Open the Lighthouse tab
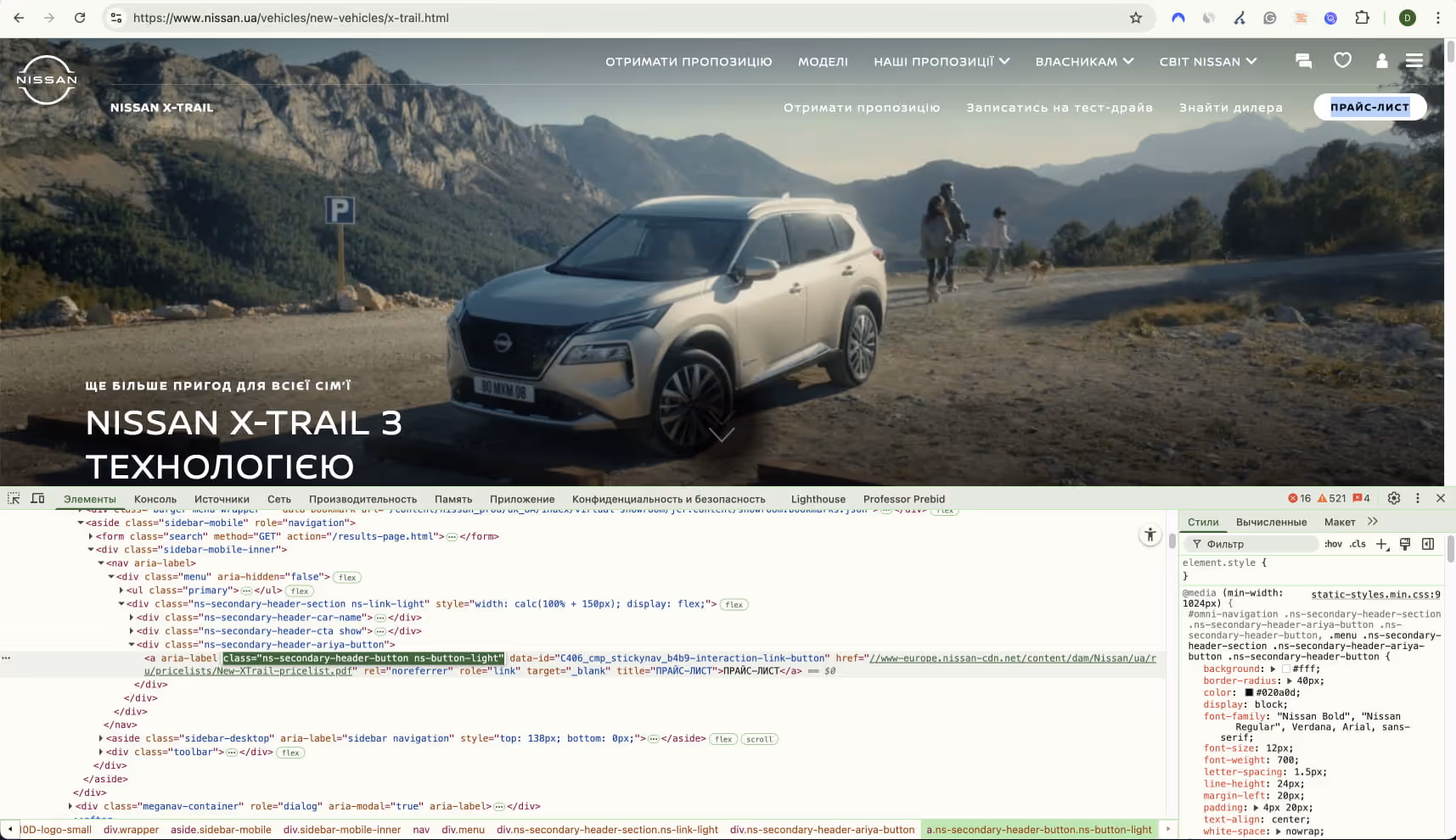 [818, 499]
